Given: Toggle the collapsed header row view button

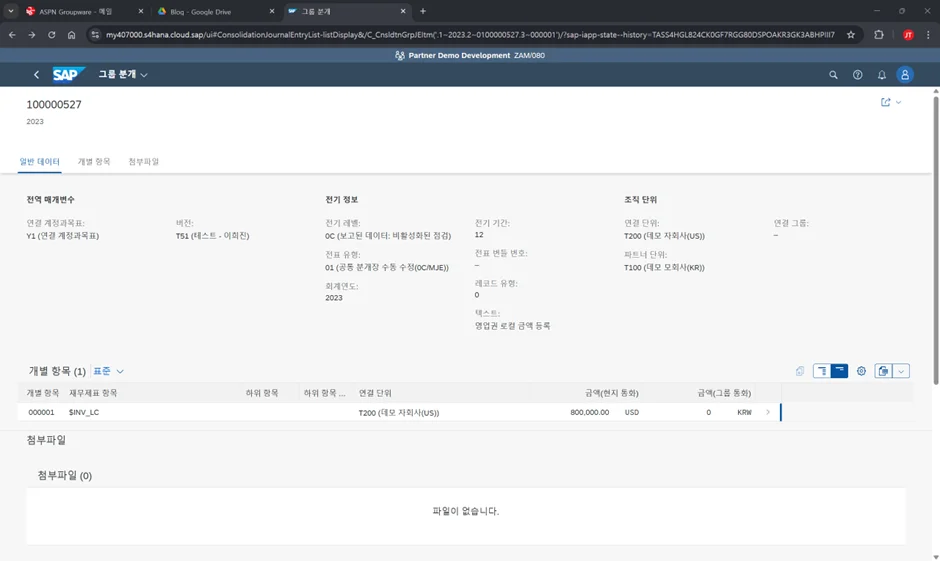Looking at the screenshot, I should pos(840,371).
